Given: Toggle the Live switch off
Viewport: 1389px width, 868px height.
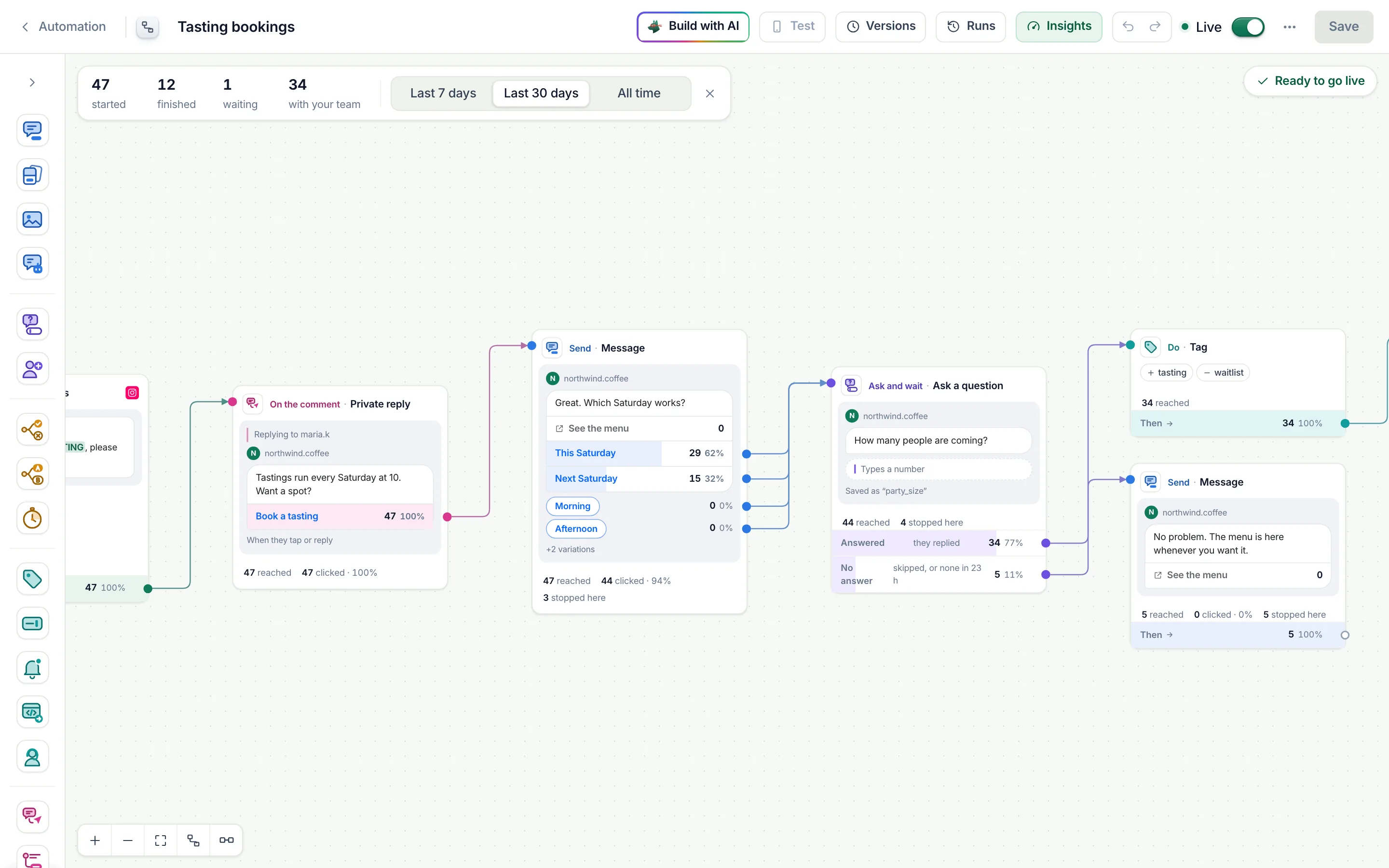Looking at the screenshot, I should pyautogui.click(x=1248, y=27).
